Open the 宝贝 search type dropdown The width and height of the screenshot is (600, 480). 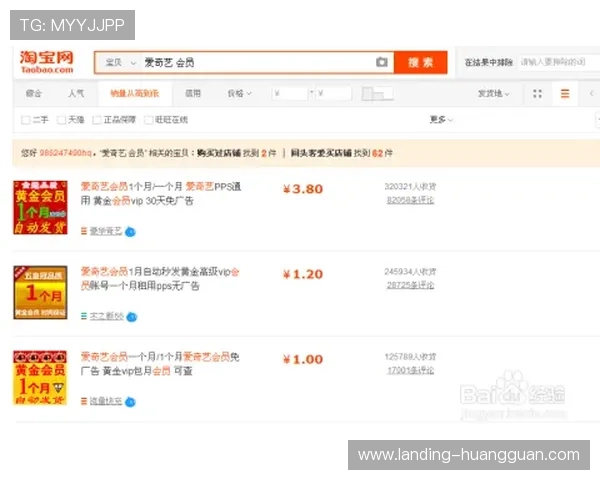coord(121,62)
